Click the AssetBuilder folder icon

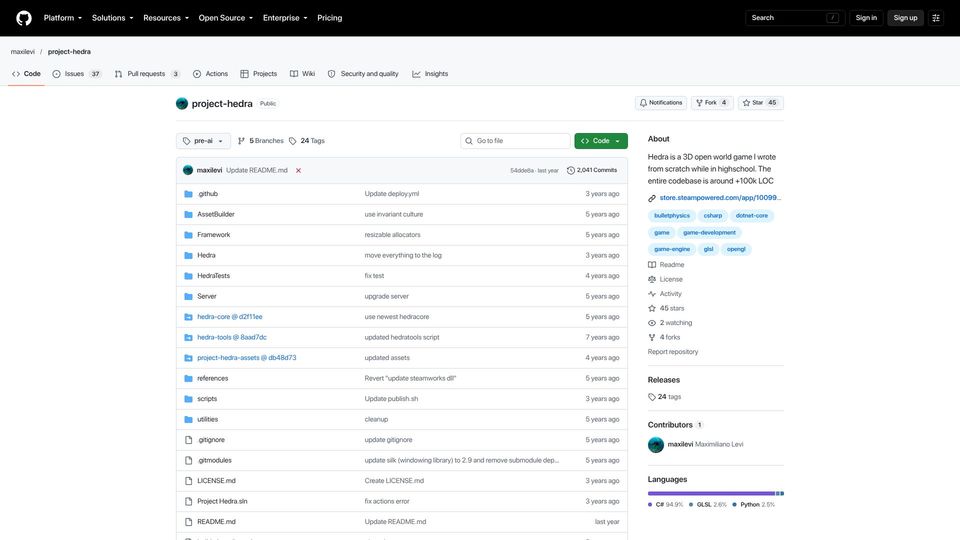[189, 214]
